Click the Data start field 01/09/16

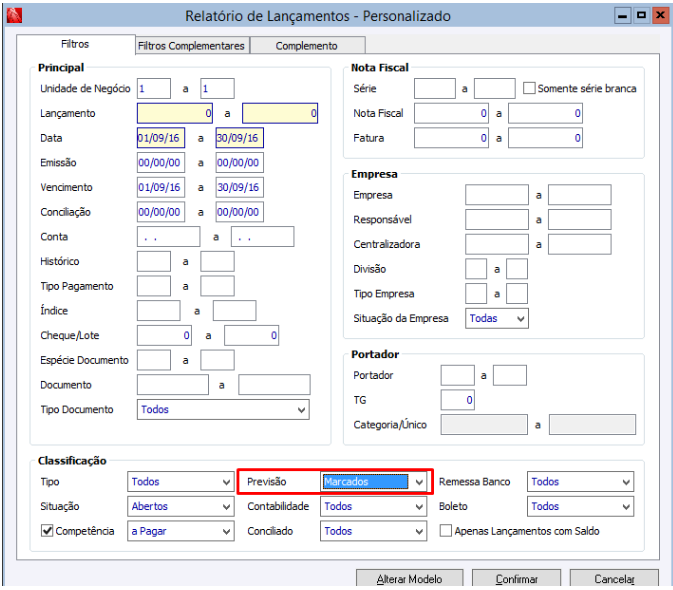(161, 138)
